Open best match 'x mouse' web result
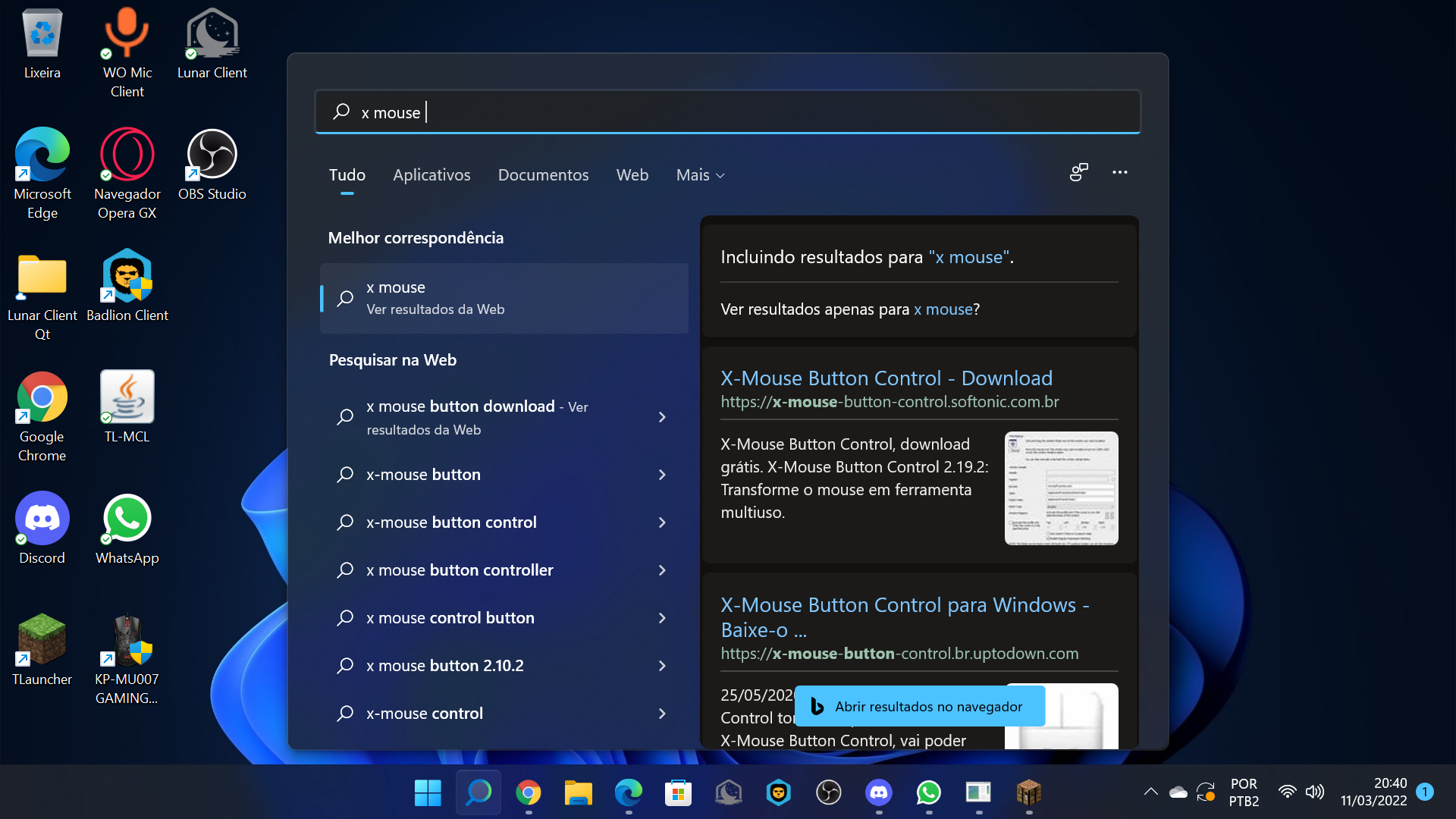The width and height of the screenshot is (1456, 819). pos(504,298)
